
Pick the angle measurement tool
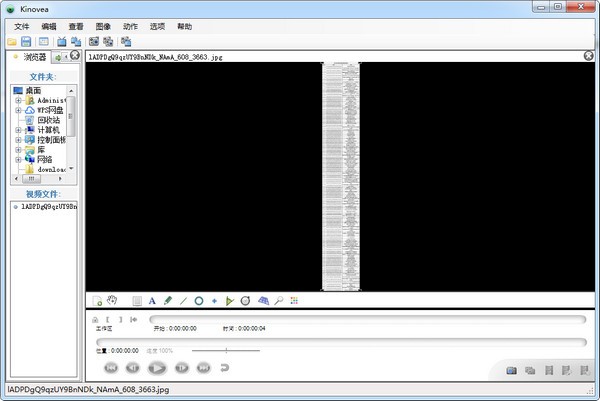pos(229,301)
